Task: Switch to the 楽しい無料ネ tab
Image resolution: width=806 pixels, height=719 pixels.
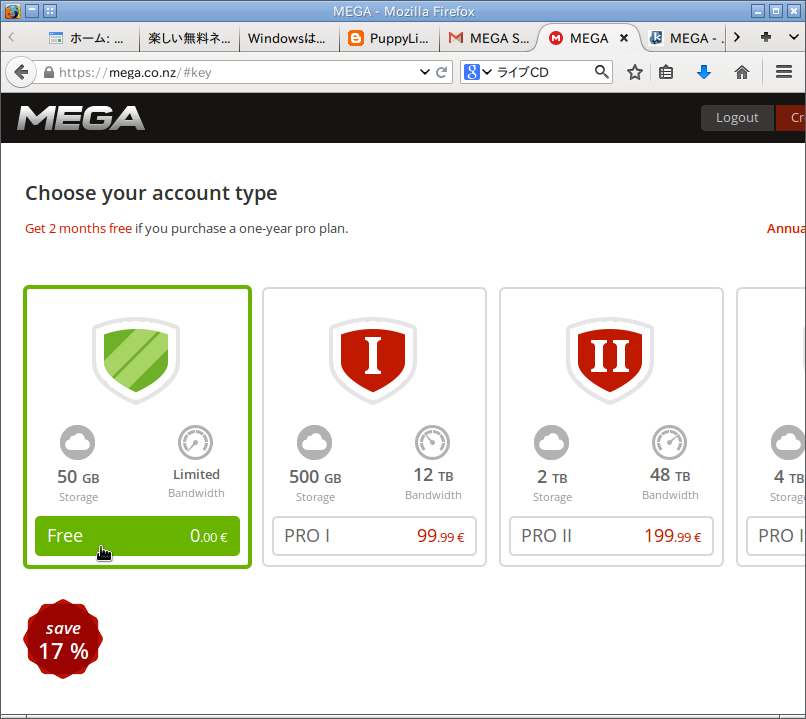Action: coord(189,38)
